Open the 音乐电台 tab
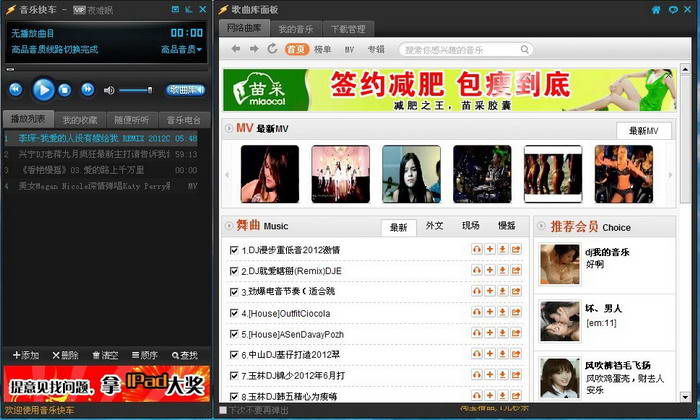Viewport: 700px width, 420px height. (183, 120)
